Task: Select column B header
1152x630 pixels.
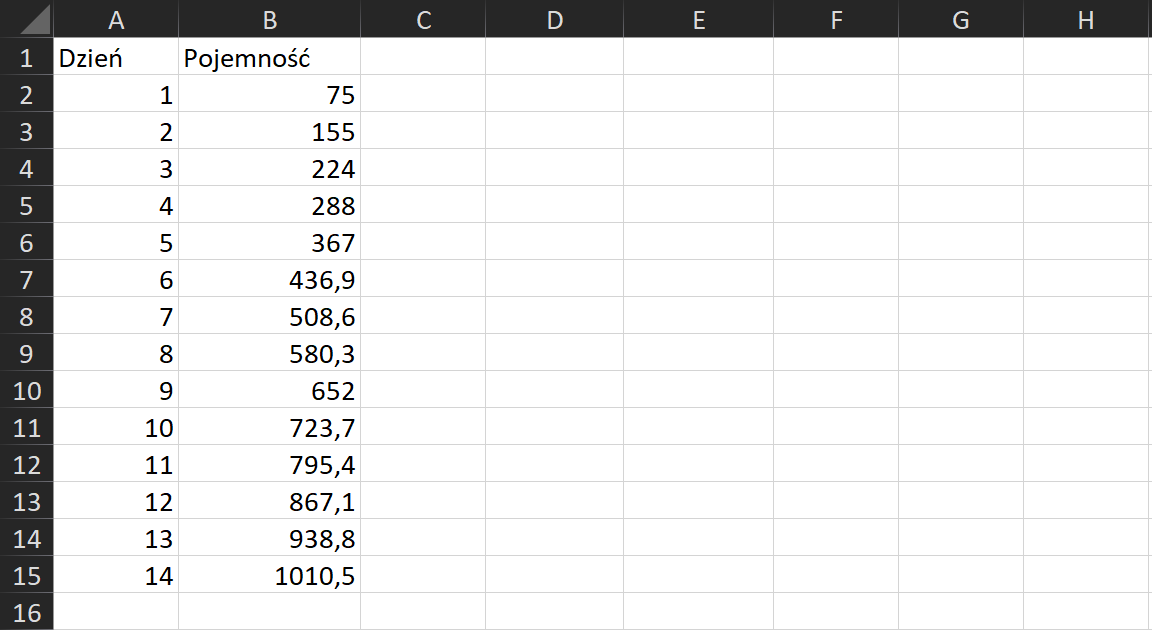Action: pyautogui.click(x=269, y=19)
